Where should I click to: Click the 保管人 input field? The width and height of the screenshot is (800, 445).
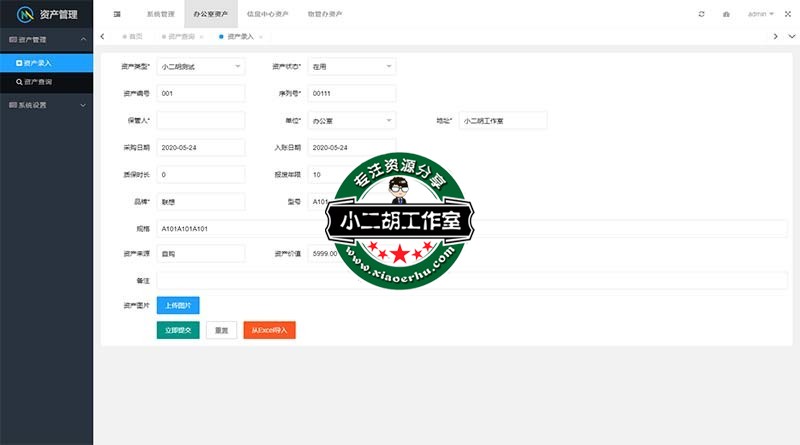(200, 120)
